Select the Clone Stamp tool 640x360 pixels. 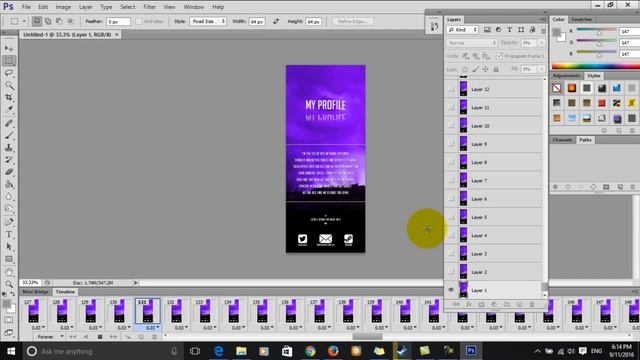click(9, 147)
